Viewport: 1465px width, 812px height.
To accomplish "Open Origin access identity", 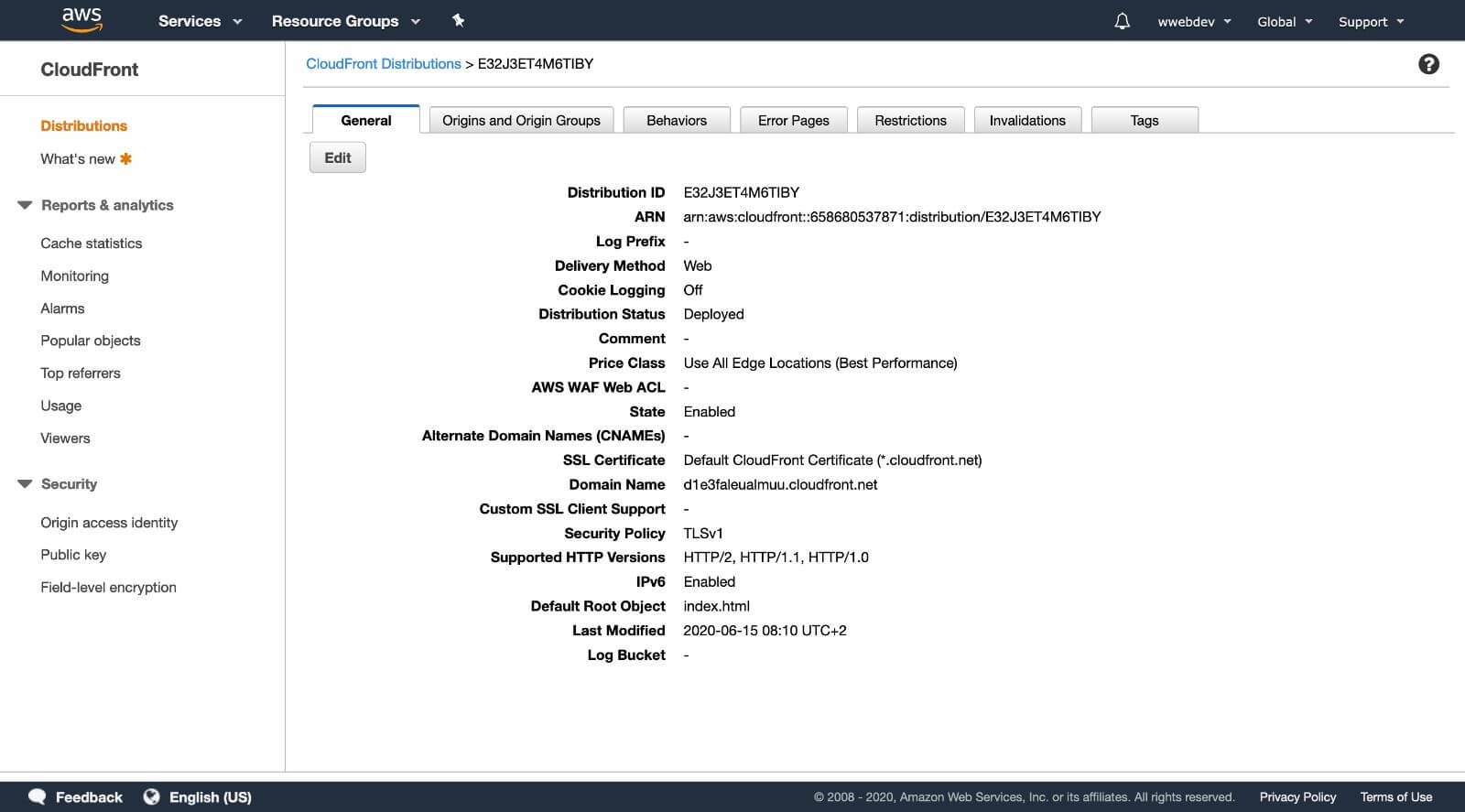I will [x=109, y=522].
